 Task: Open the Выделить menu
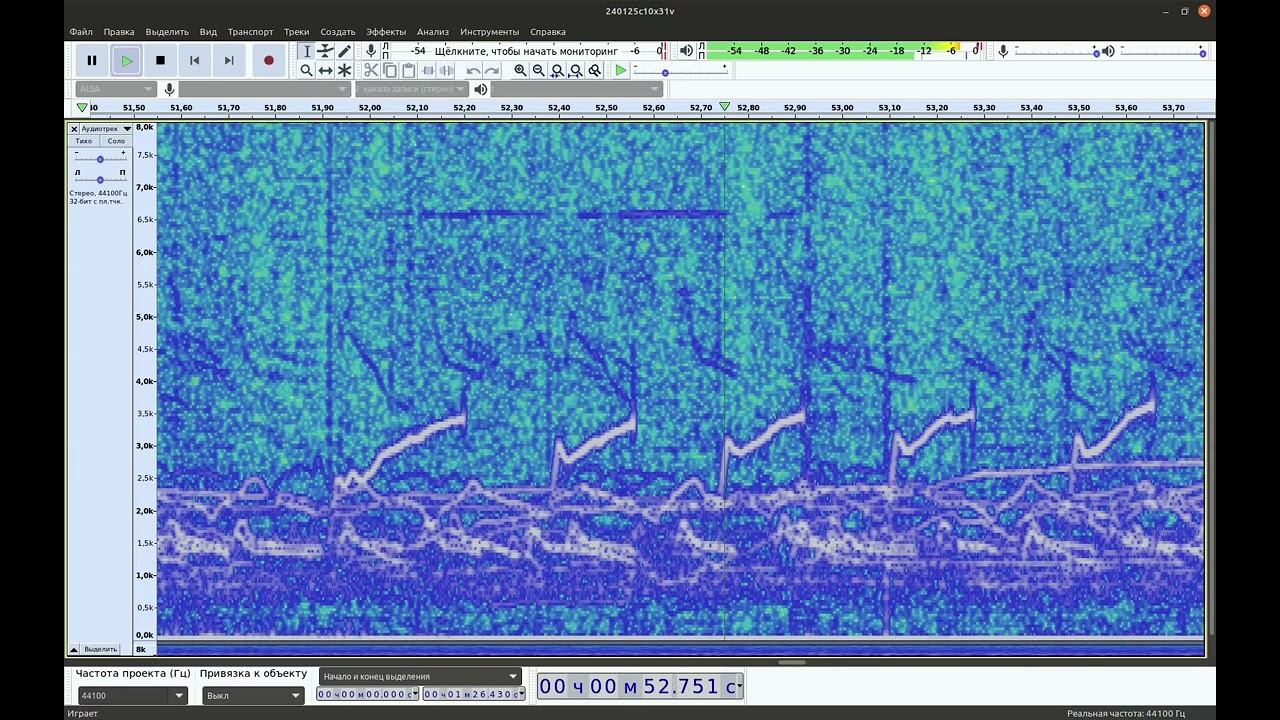[167, 32]
